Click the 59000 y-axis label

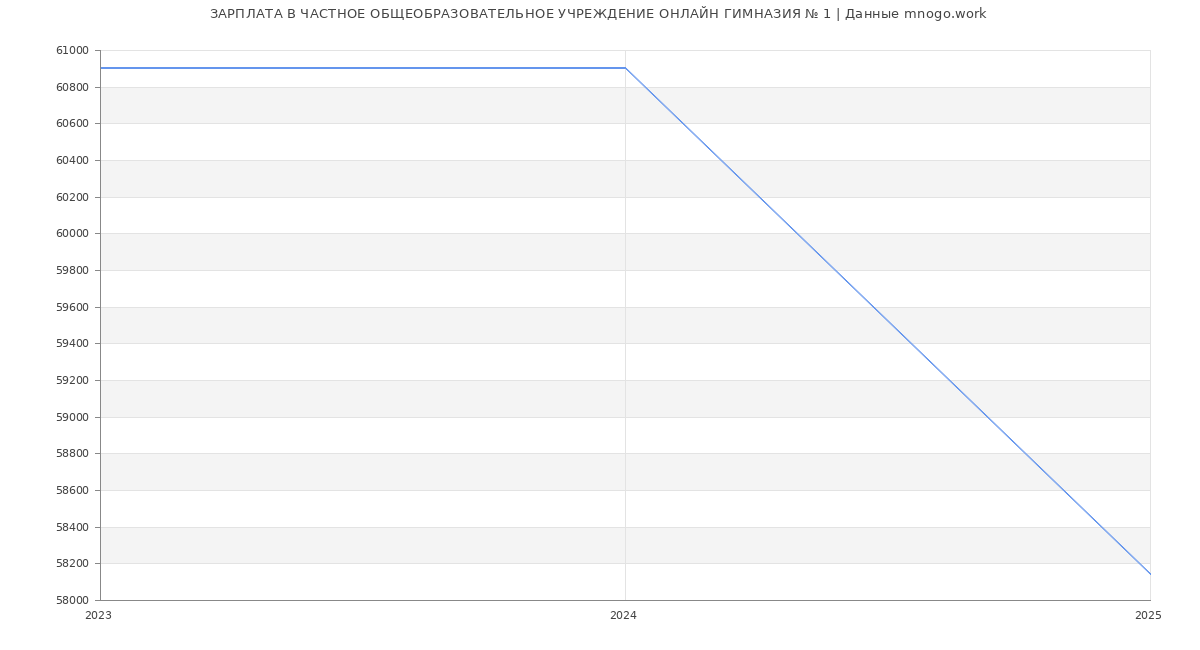(72, 417)
